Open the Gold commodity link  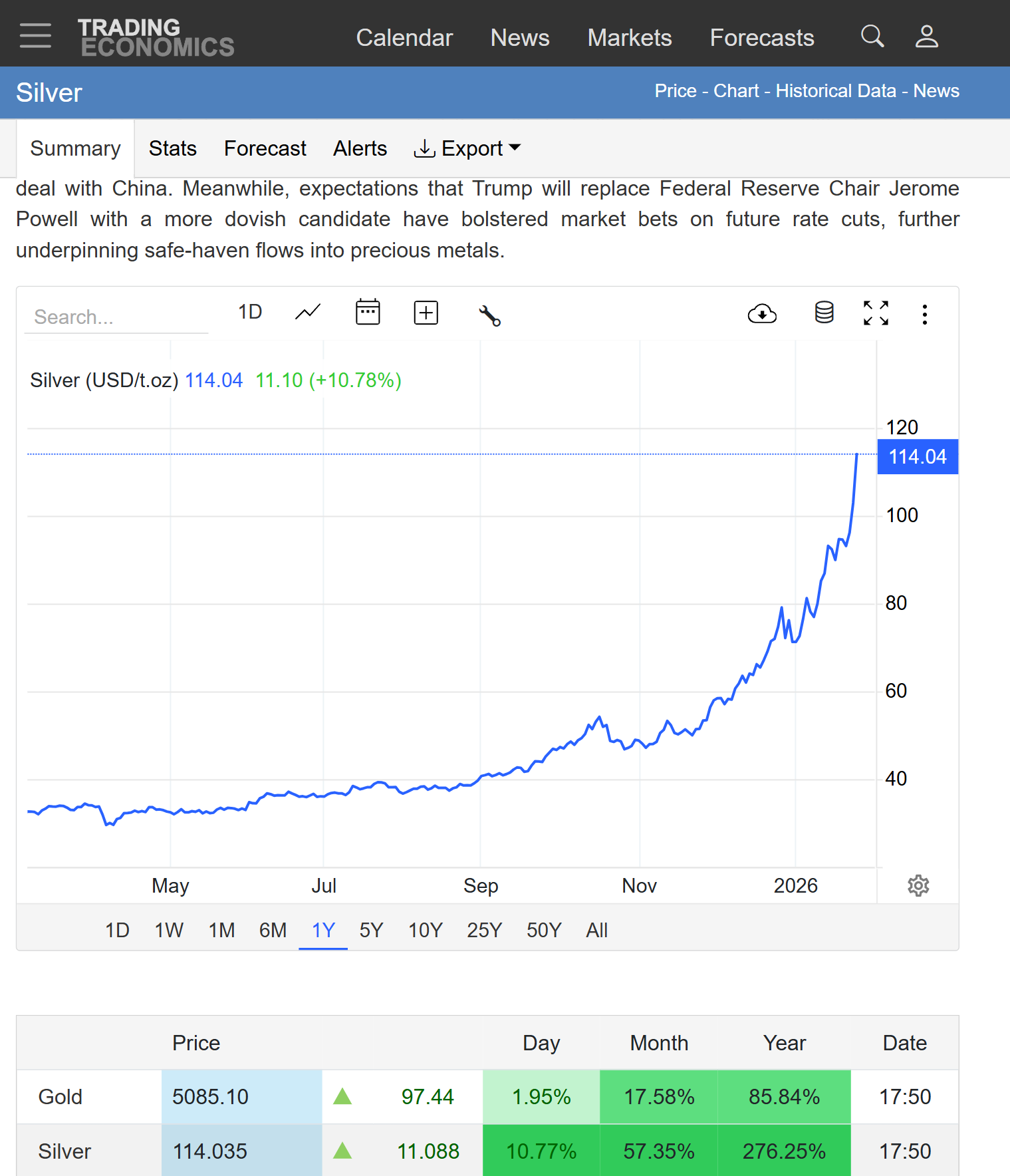click(x=60, y=1097)
